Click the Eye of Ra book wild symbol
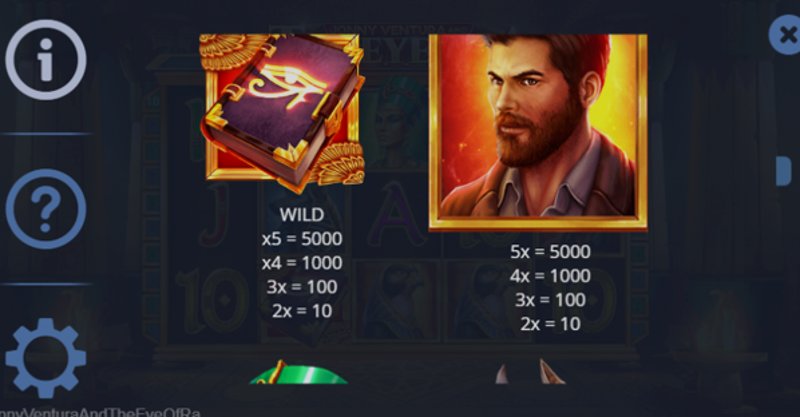 (282, 113)
